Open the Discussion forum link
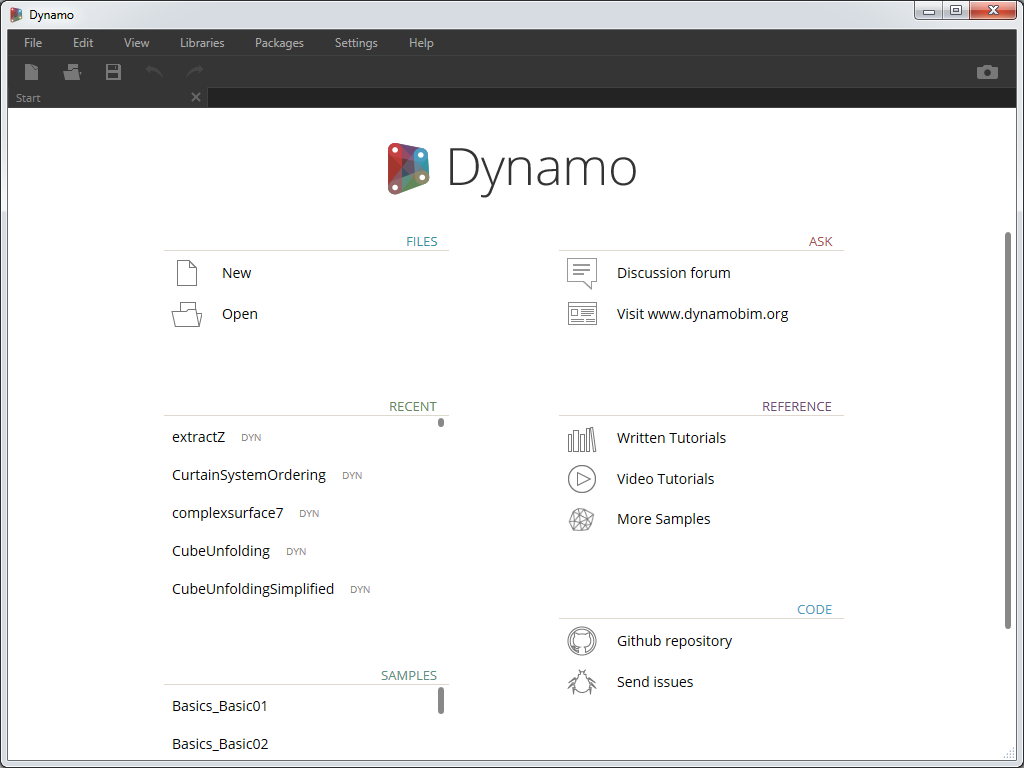The width and height of the screenshot is (1024, 768). click(x=673, y=273)
